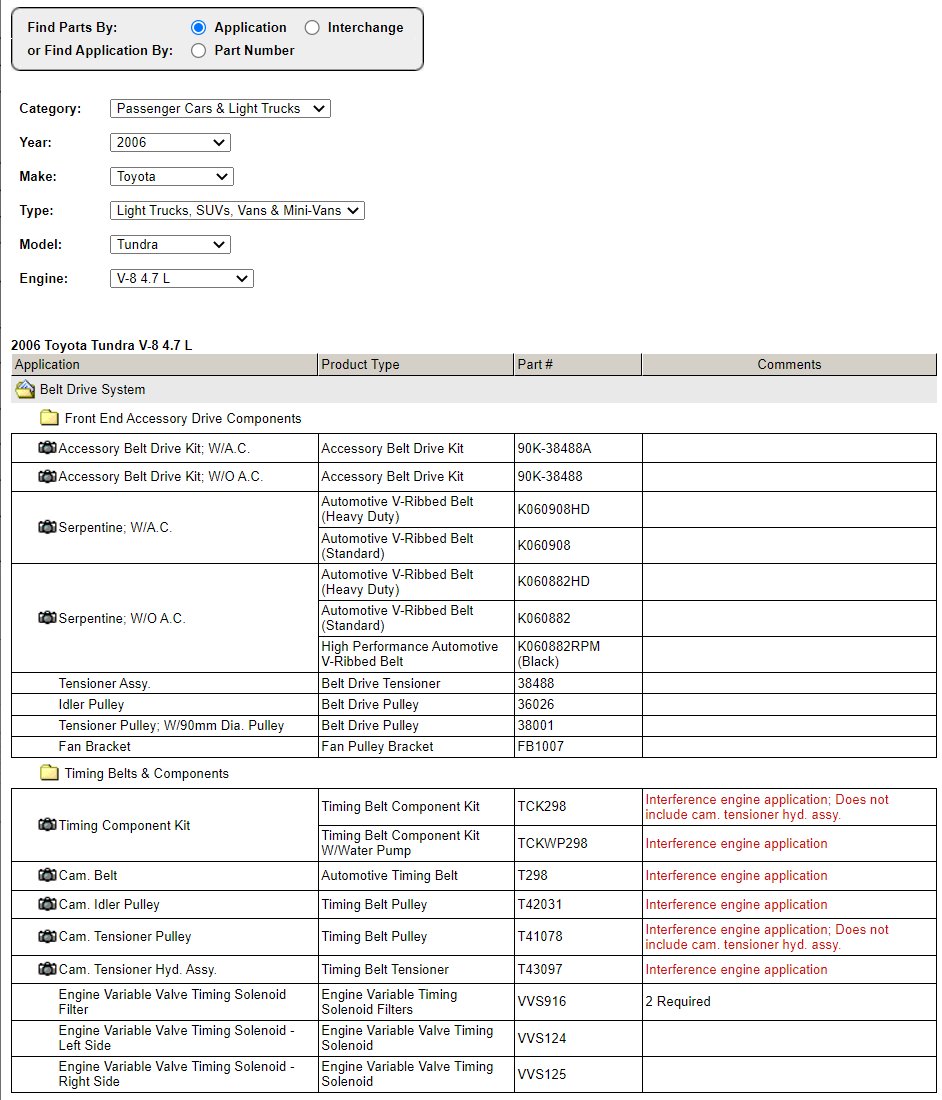
Task: Open camera icon beside Serpentine; W/A.C.
Action: (47, 527)
